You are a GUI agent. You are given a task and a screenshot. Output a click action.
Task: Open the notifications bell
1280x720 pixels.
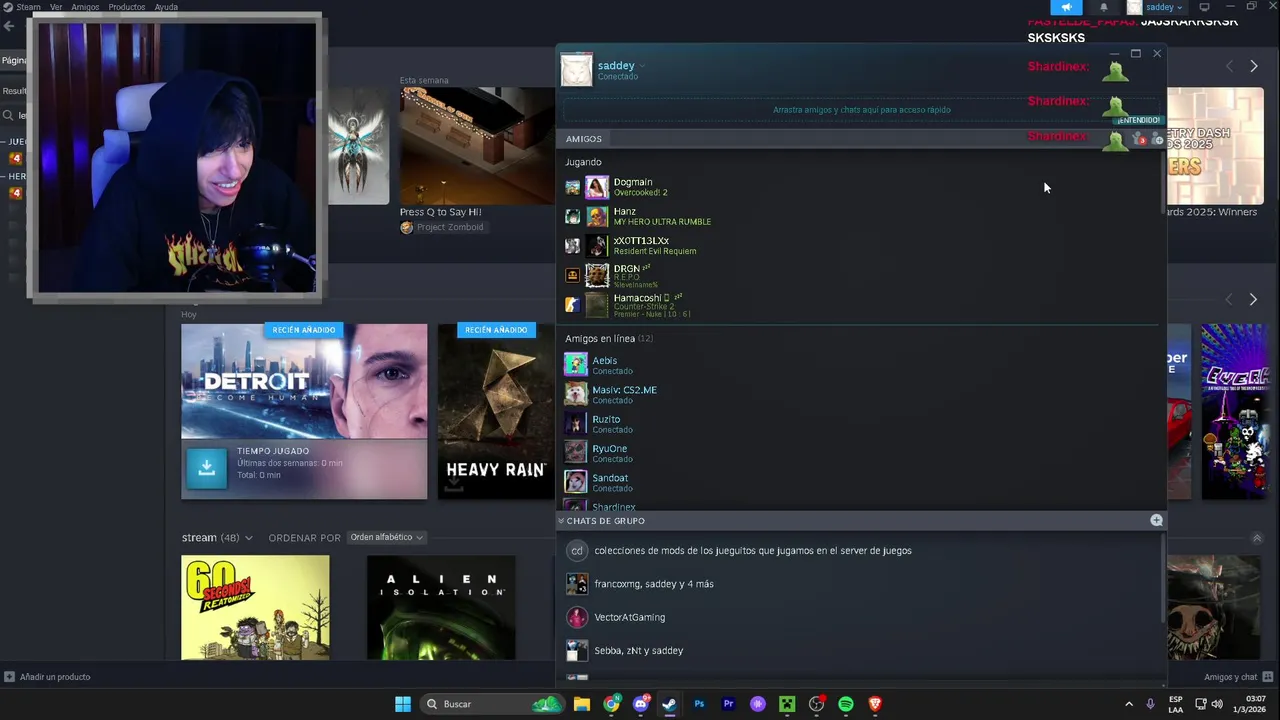[x=1104, y=7]
